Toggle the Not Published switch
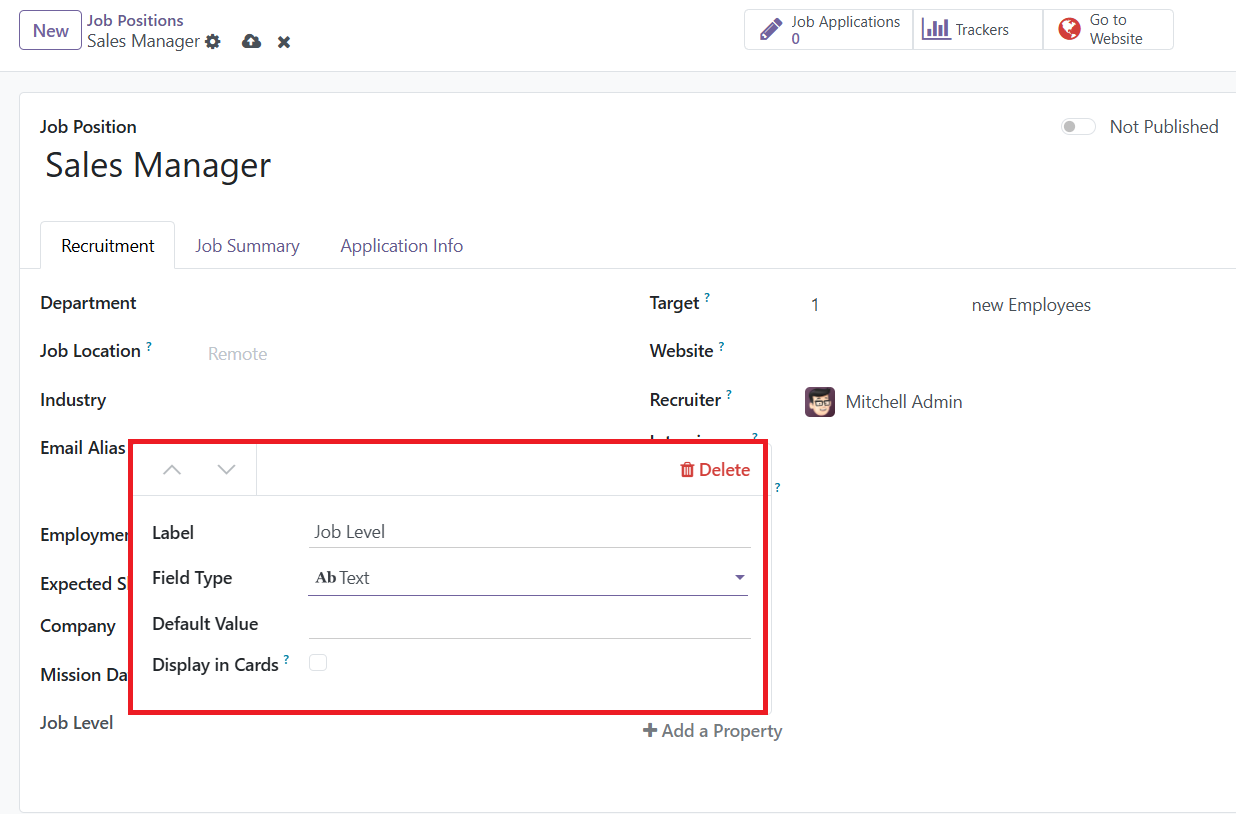The image size is (1236, 814). [x=1078, y=127]
